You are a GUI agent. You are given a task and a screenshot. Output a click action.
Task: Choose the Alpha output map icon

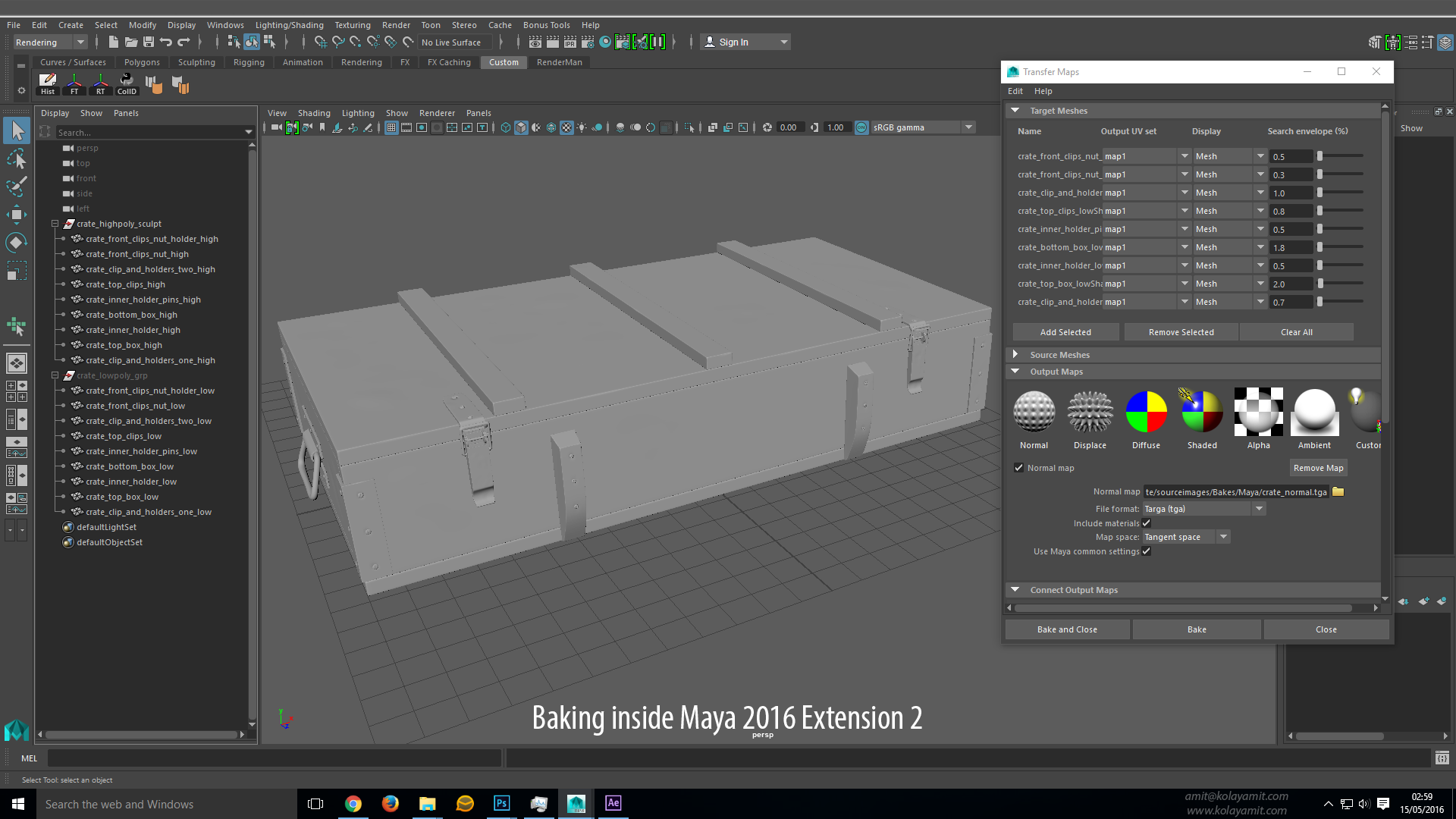[x=1258, y=412]
